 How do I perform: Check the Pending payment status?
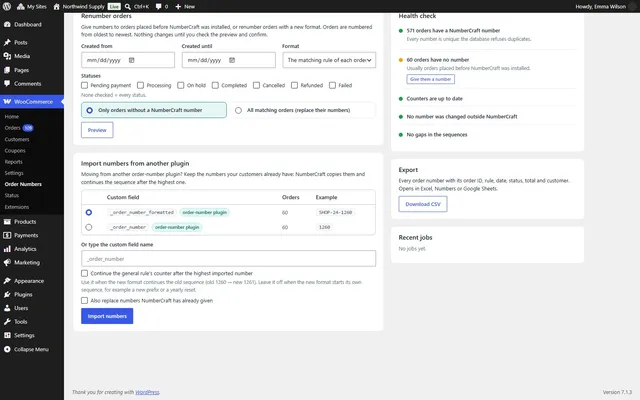[84, 85]
